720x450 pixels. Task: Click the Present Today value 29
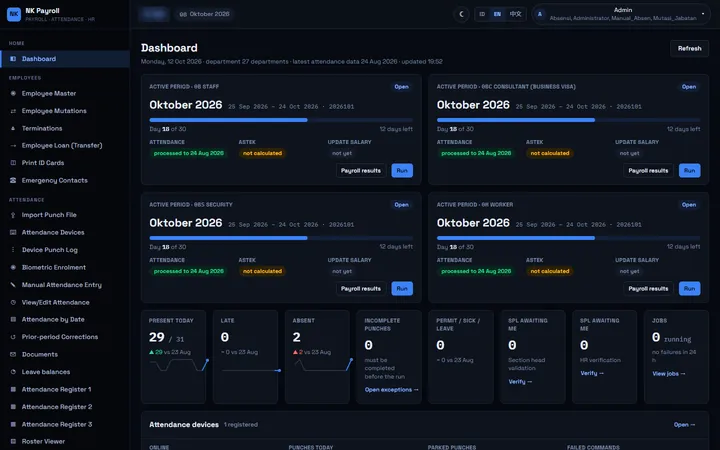(157, 337)
